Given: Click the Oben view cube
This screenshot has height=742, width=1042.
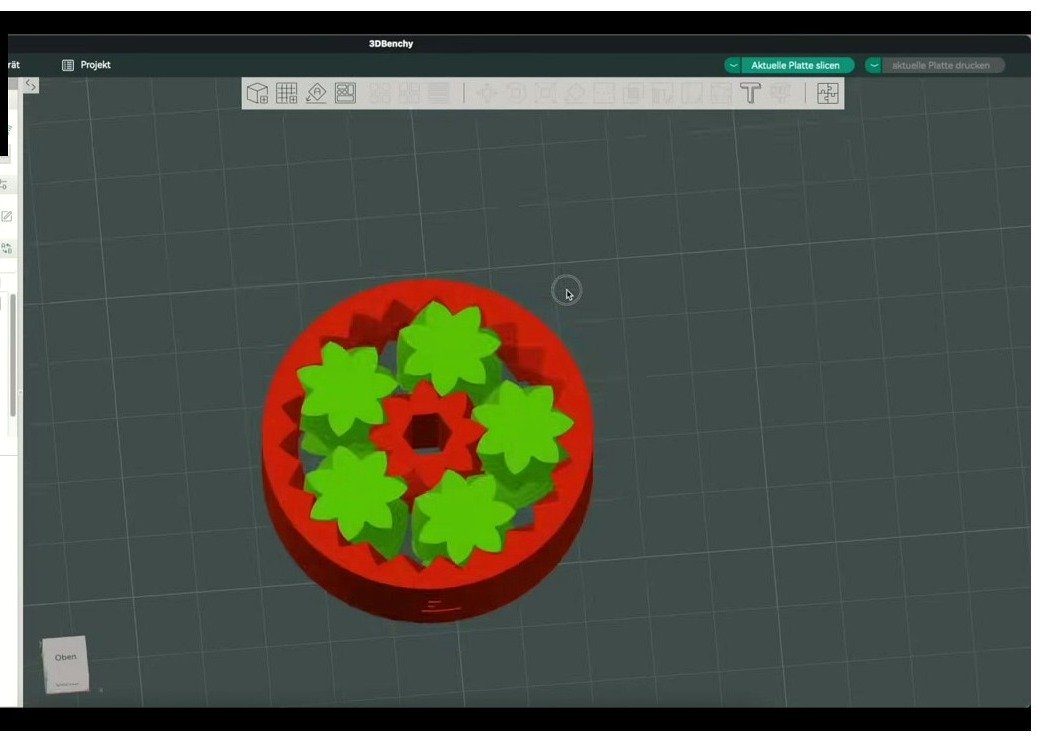Looking at the screenshot, I should (x=66, y=664).
